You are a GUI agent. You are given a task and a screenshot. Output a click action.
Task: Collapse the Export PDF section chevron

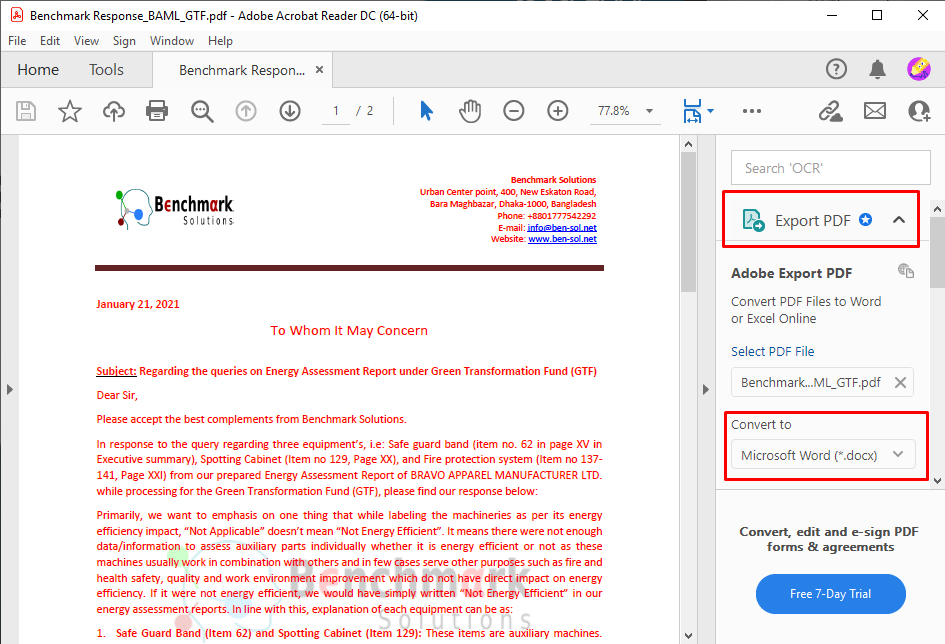[x=899, y=220]
